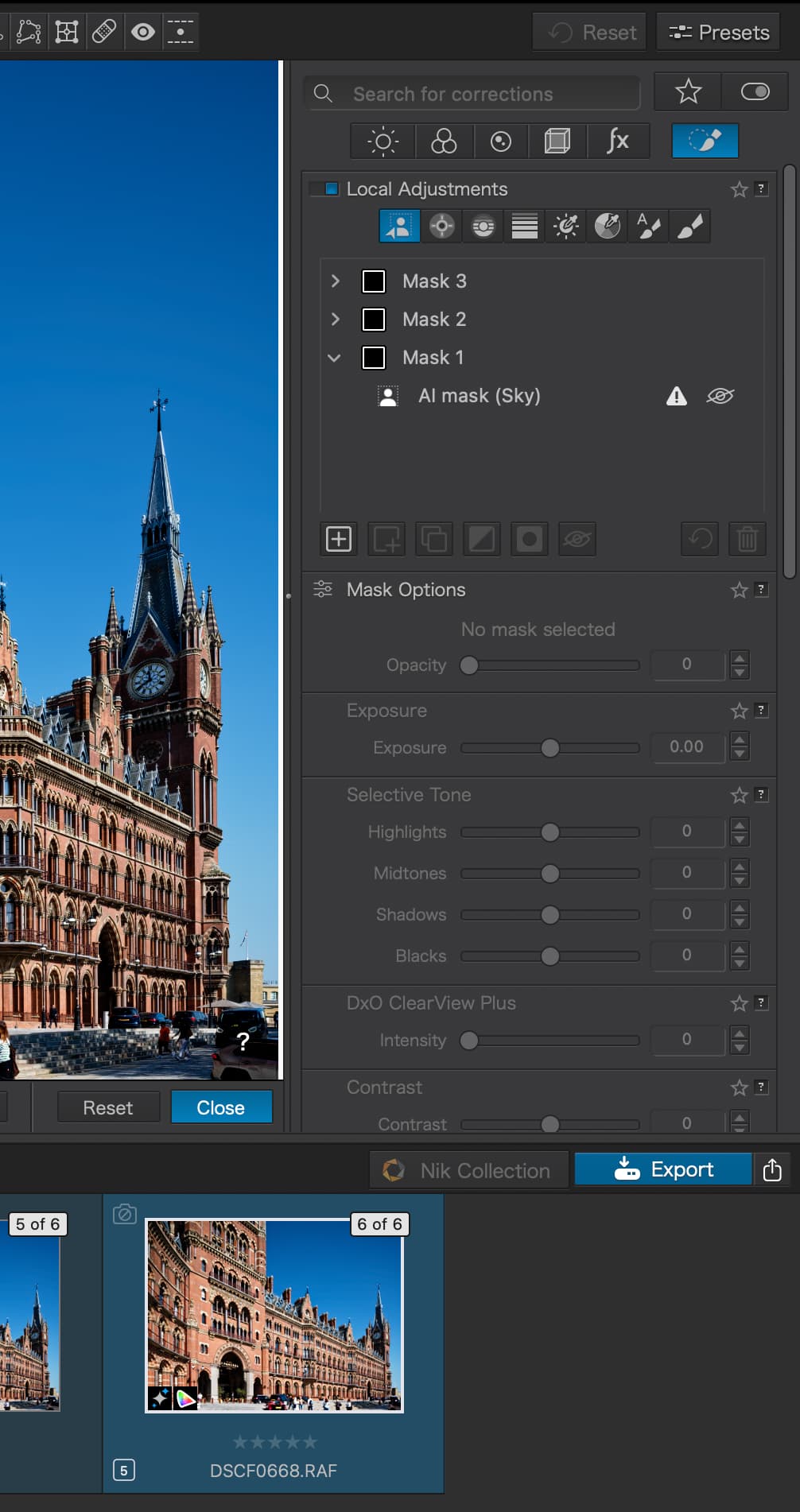Open the Light corrections sun tab
Image resolution: width=800 pixels, height=1512 pixels.
click(383, 142)
